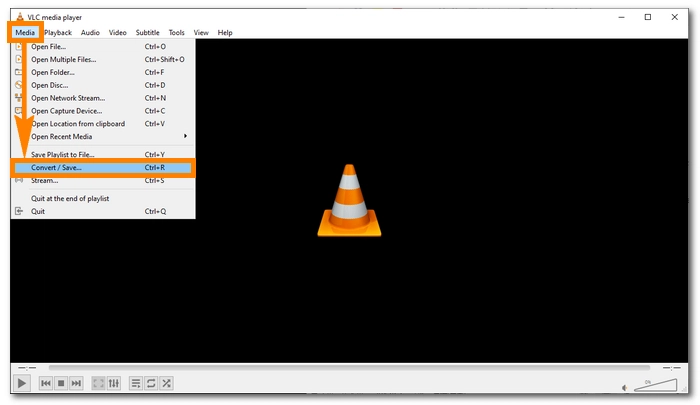Open the Subtitle menu

coord(147,32)
